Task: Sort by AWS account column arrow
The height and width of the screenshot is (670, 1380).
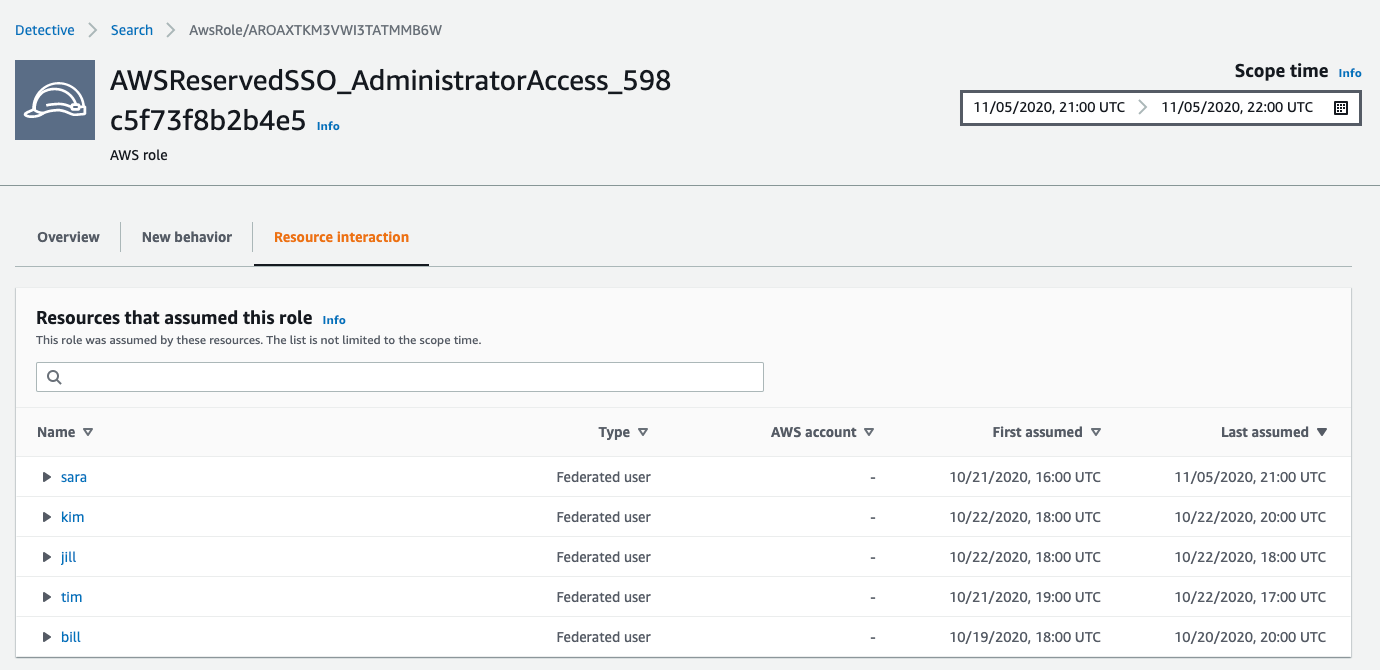Action: [x=869, y=432]
